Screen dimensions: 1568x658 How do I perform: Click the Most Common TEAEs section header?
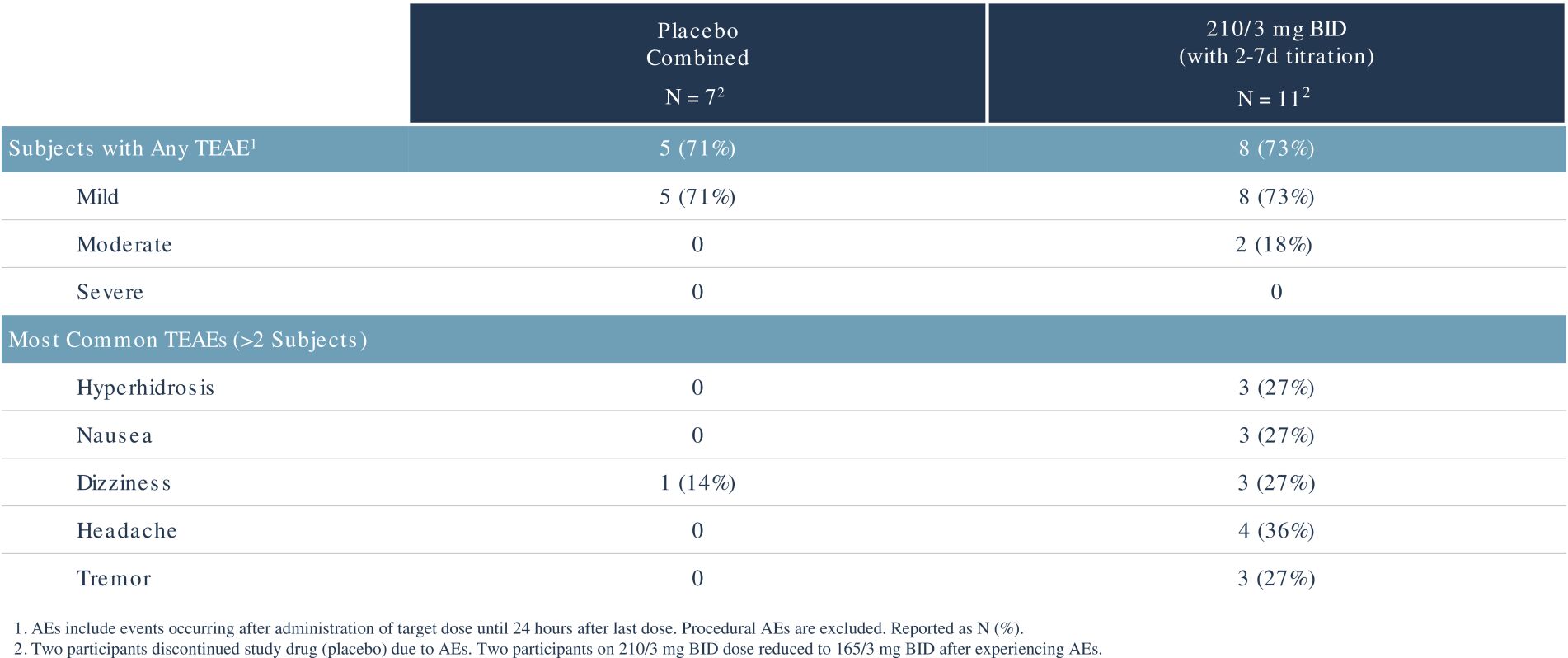pos(187,340)
